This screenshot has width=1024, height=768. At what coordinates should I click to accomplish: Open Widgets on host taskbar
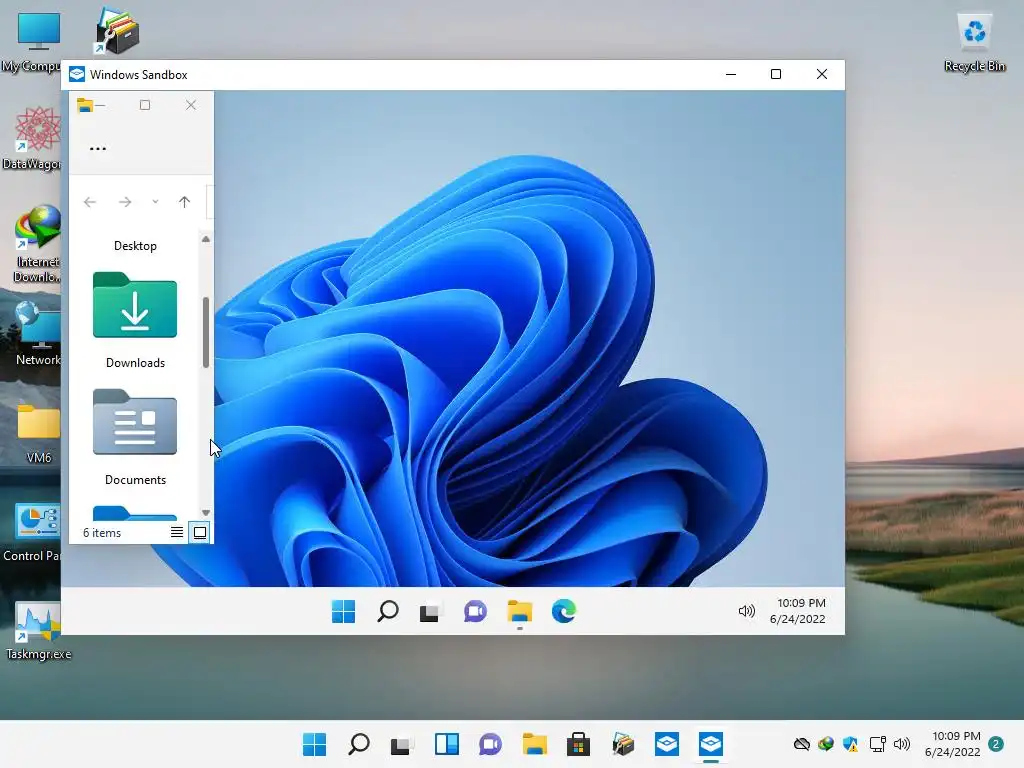click(x=447, y=744)
